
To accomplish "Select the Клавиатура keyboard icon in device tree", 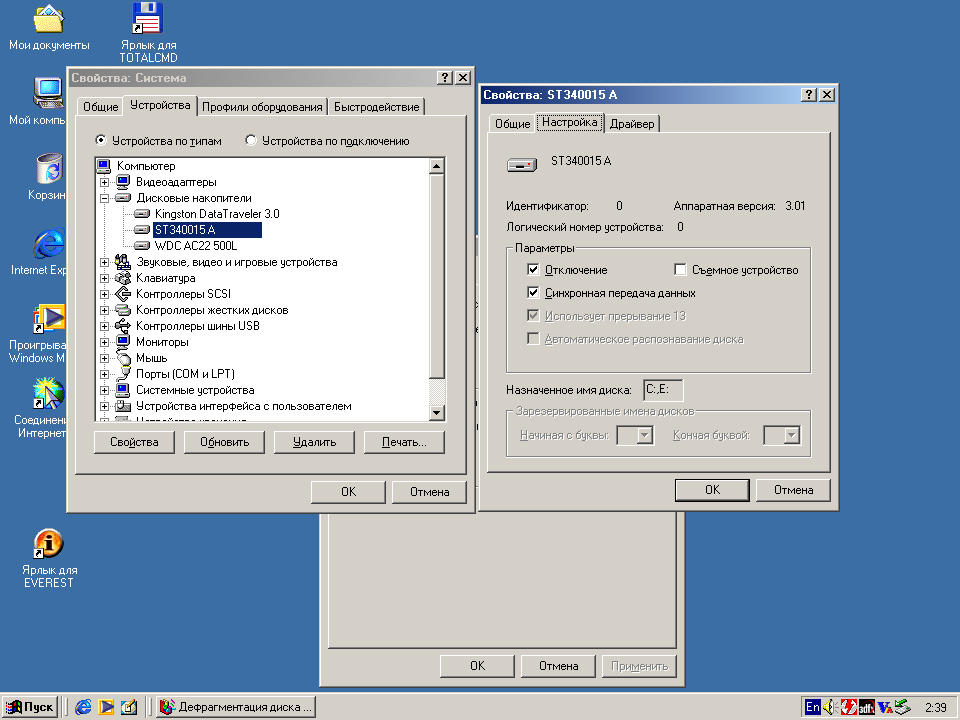I will (122, 278).
